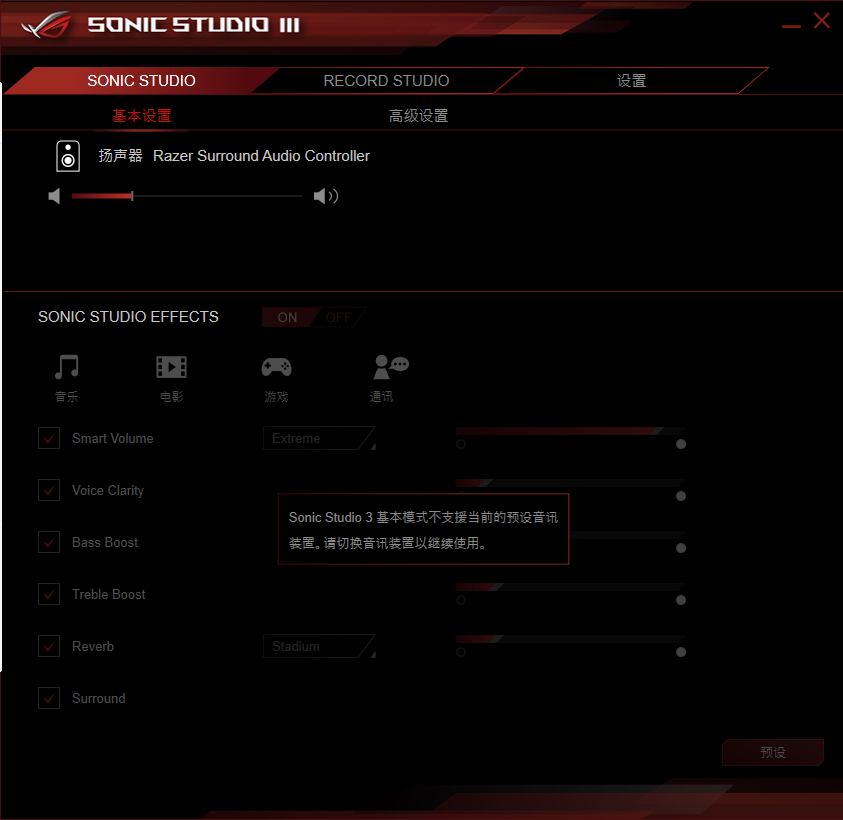Switch Sonic Studio Effects to ON
The height and width of the screenshot is (820, 843).
coord(287,317)
